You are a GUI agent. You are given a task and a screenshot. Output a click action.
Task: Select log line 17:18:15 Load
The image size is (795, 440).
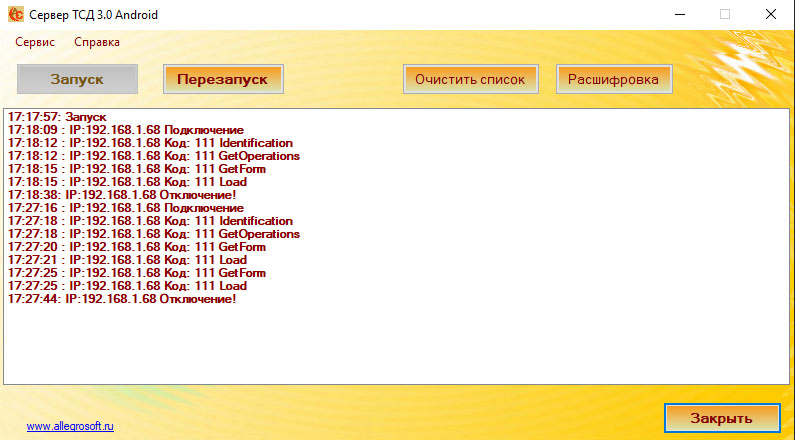[x=127, y=182]
